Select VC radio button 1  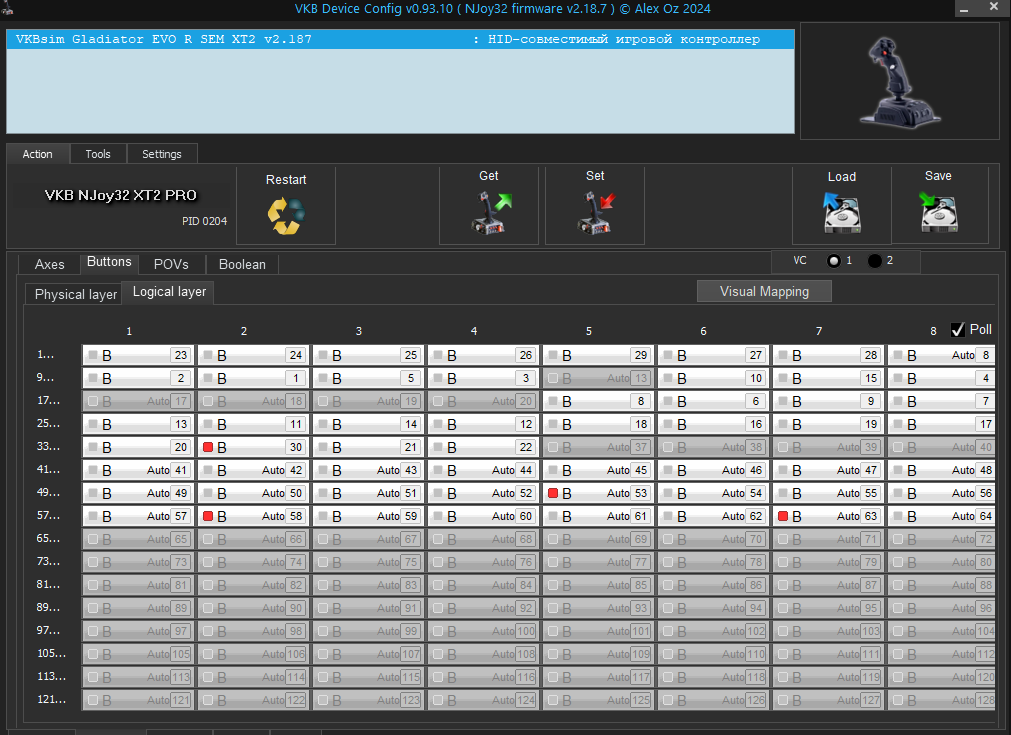(834, 261)
